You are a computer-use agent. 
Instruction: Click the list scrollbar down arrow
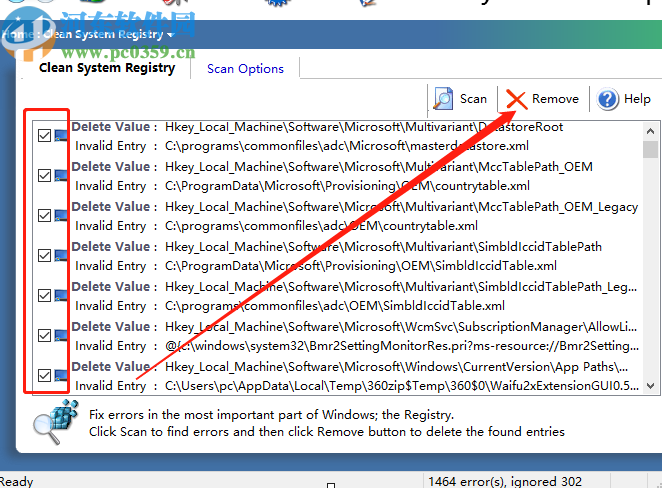pyautogui.click(x=651, y=386)
